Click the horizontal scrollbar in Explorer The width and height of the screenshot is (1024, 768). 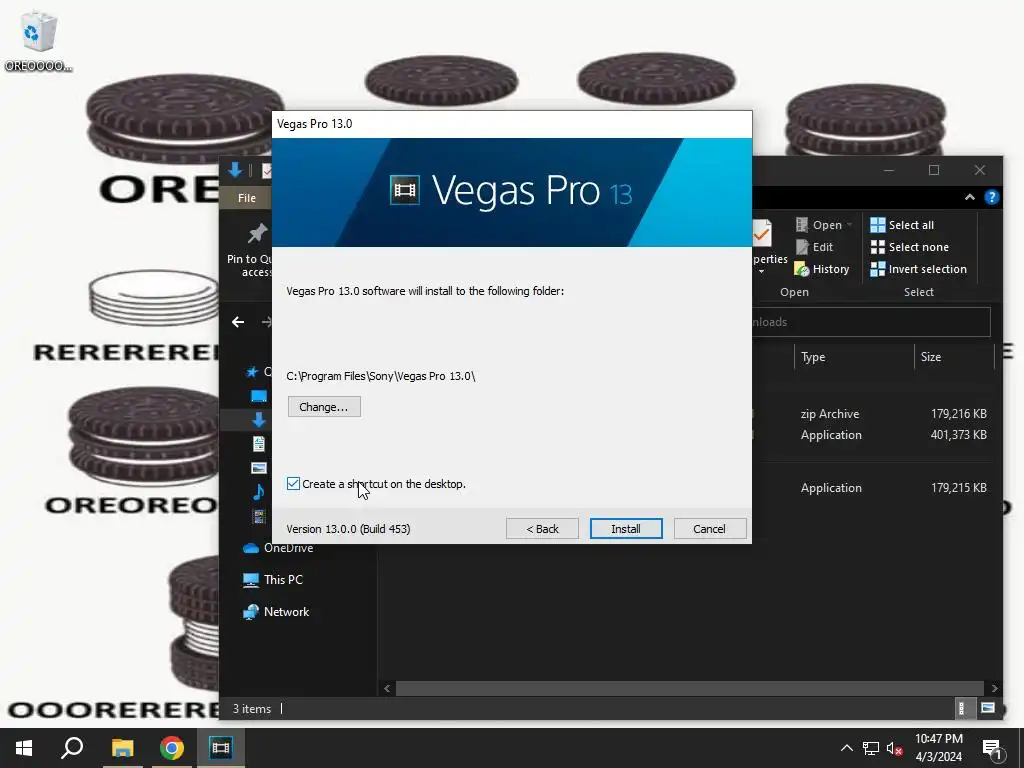[x=689, y=688]
